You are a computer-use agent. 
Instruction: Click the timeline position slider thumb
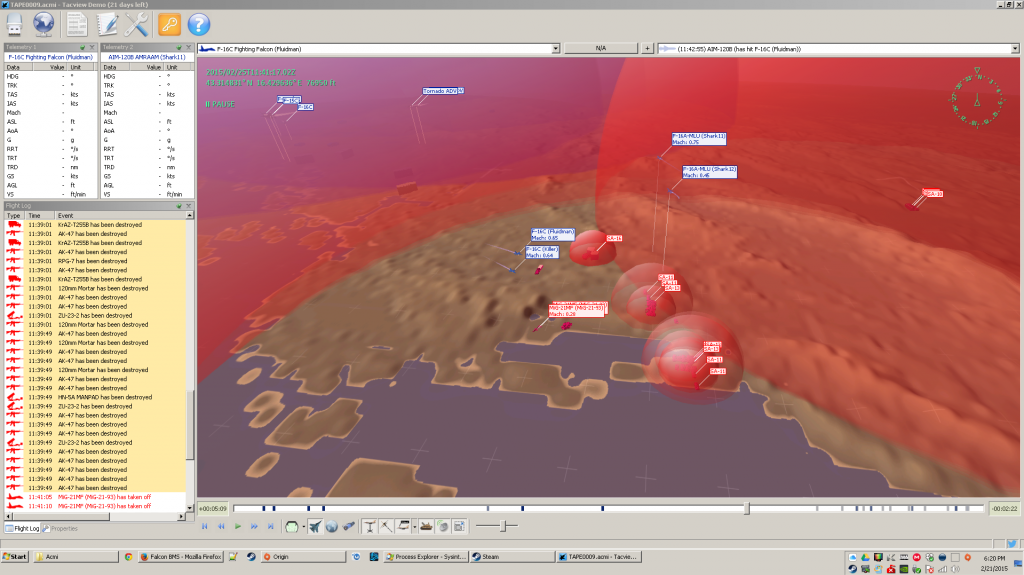(x=746, y=508)
